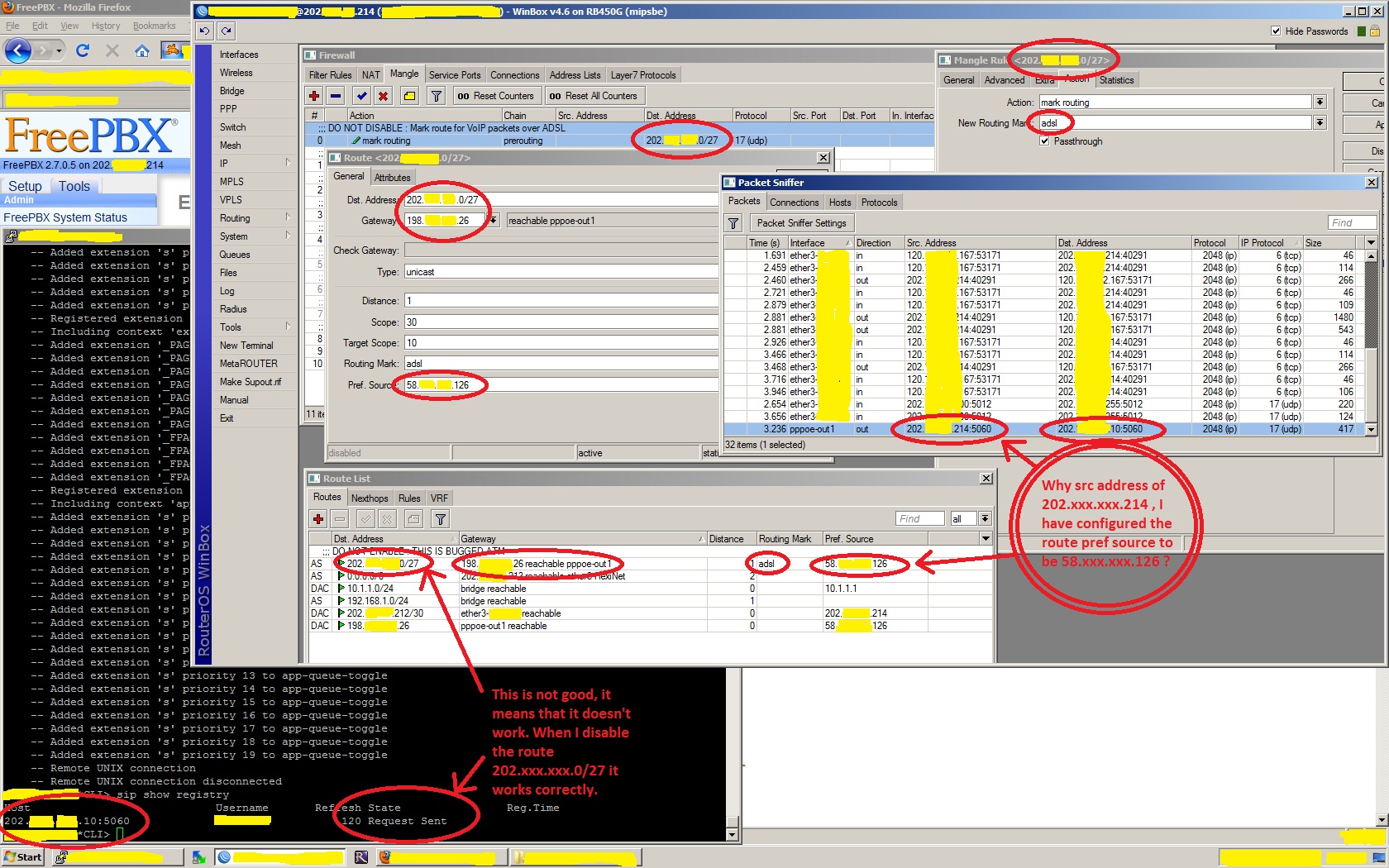Close the Packet Sniffer window

coord(1372,183)
